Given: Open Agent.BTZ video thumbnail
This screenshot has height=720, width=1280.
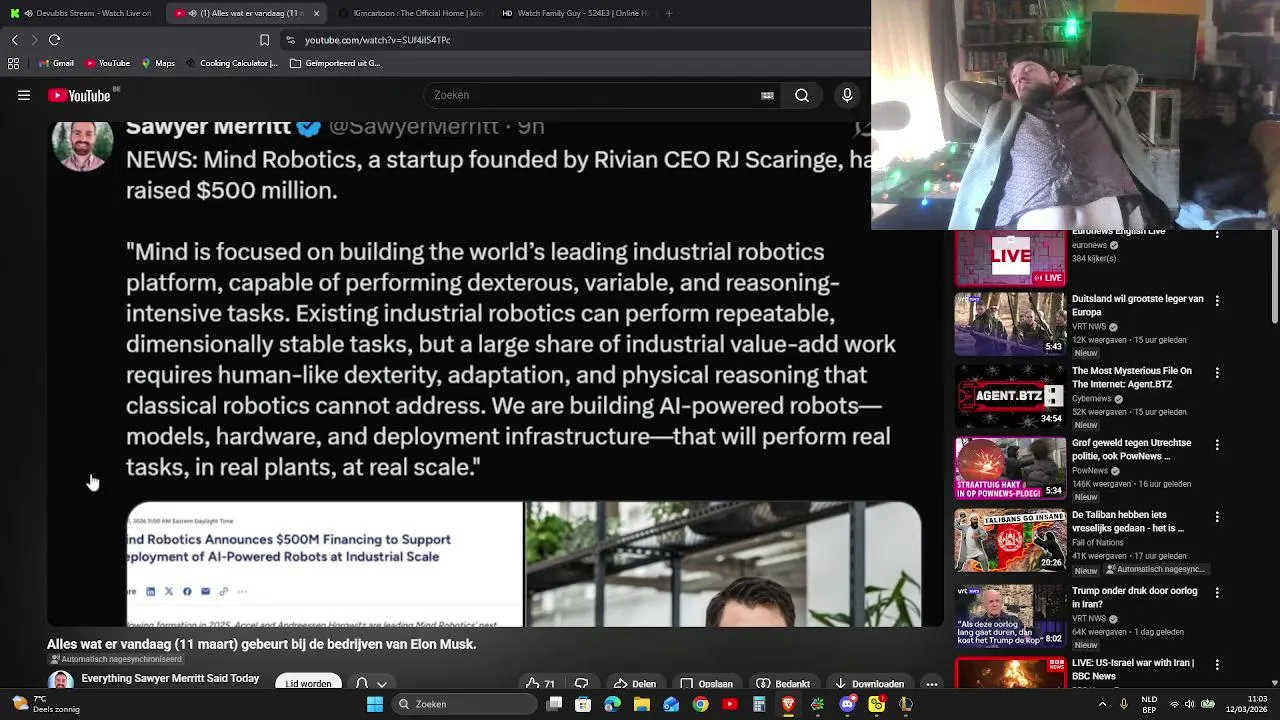Looking at the screenshot, I should pos(1010,396).
